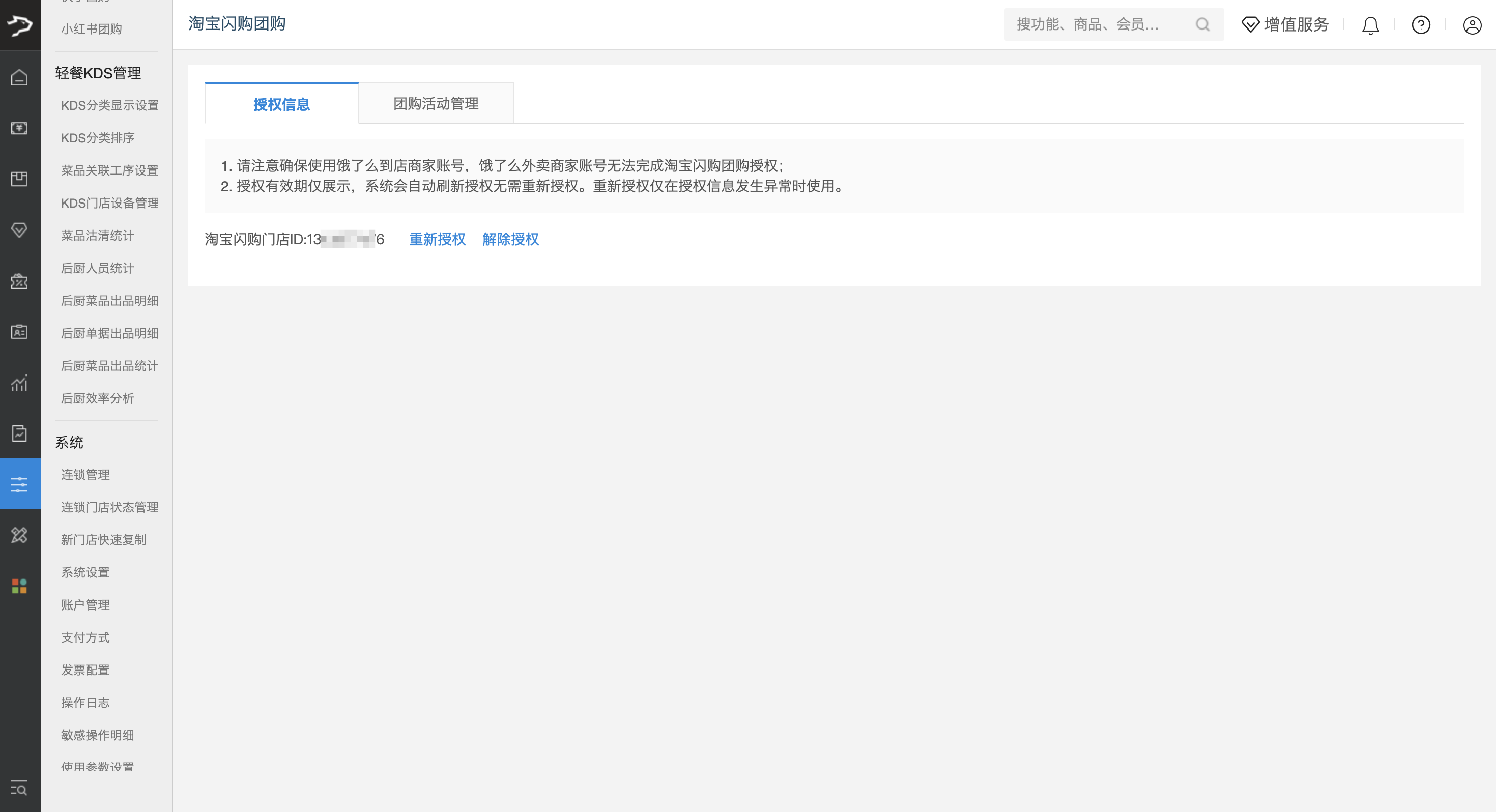Open the colorful apps grid icon

point(19,586)
